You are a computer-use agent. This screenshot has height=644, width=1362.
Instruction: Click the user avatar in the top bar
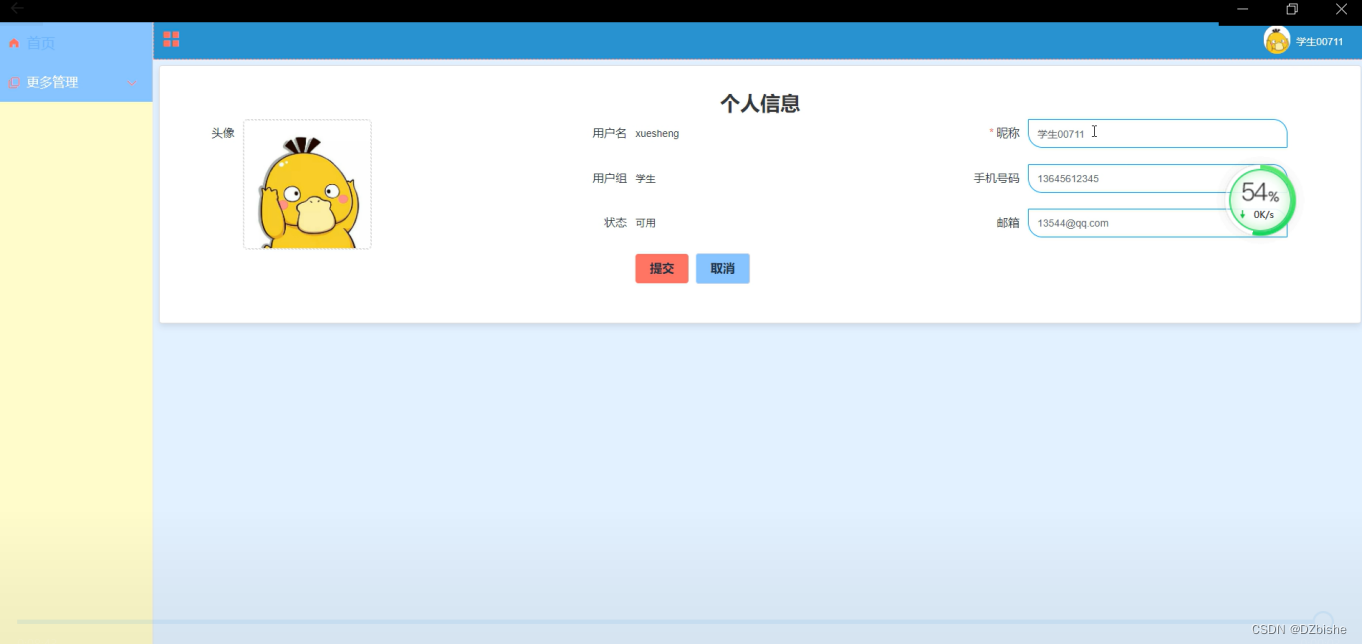[x=1277, y=40]
